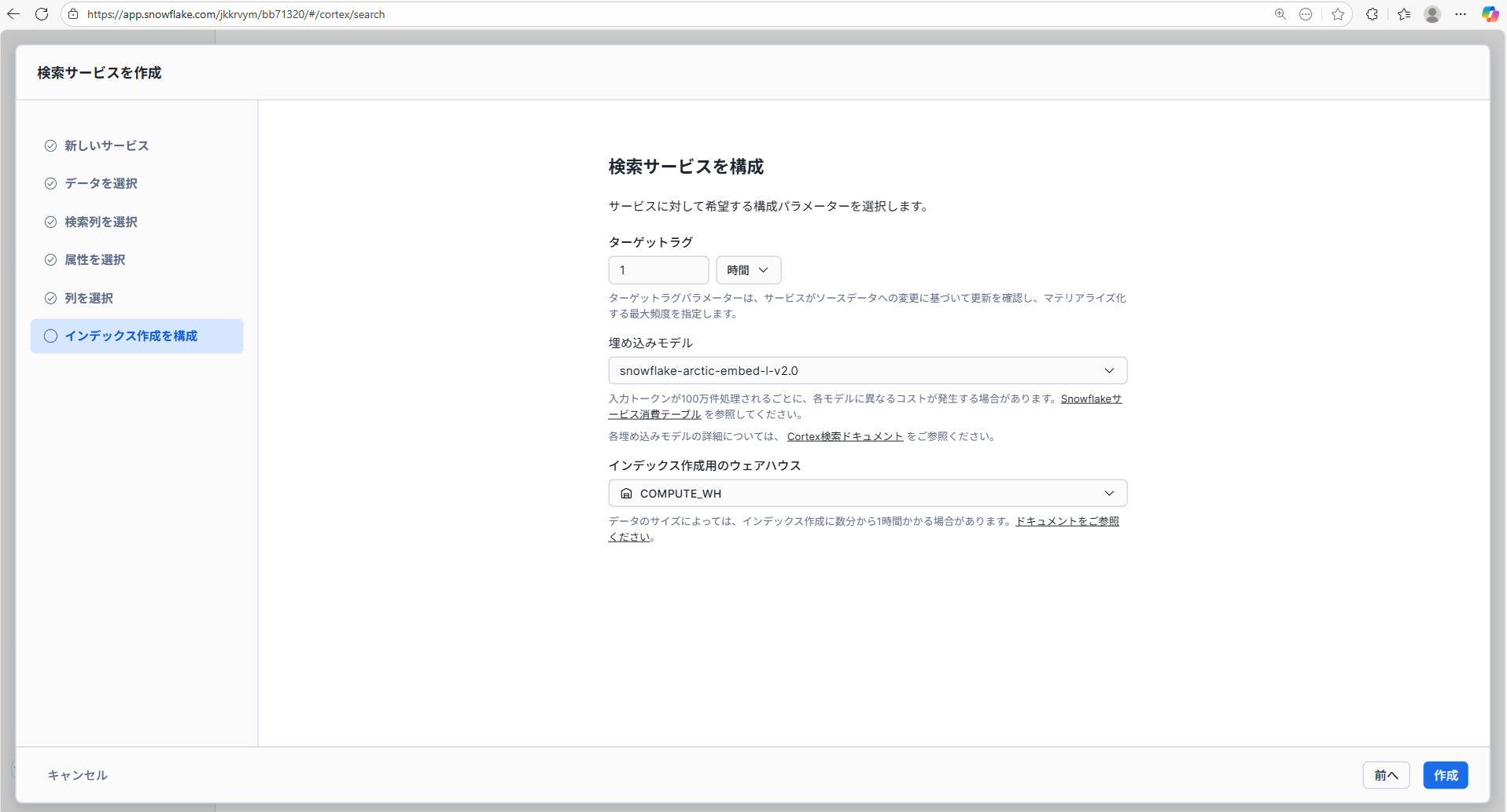The width and height of the screenshot is (1507, 812).
Task: Click the browser profile avatar icon
Action: pos(1431,14)
